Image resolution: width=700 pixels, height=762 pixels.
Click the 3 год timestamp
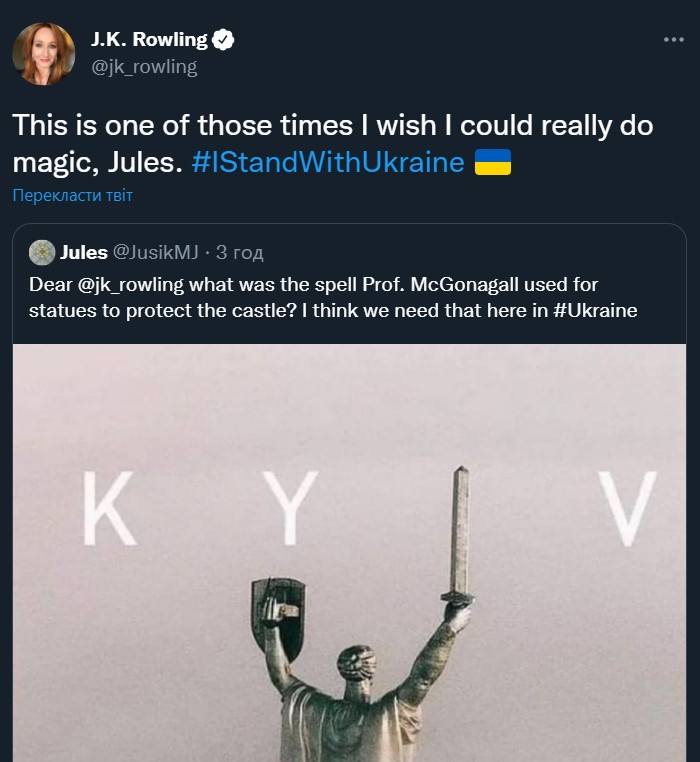coord(240,252)
